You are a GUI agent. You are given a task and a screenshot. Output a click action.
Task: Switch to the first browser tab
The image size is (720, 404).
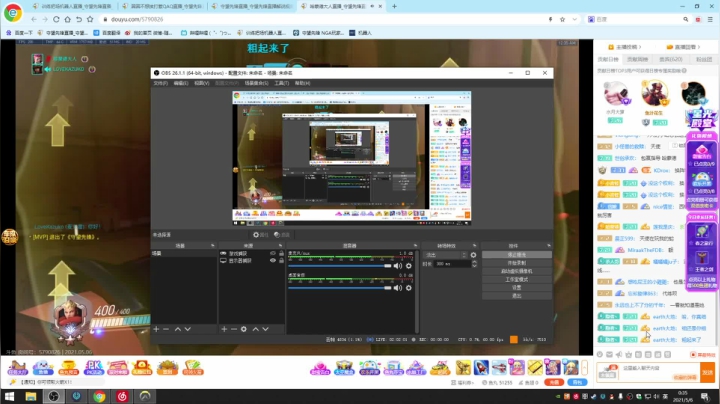[x=73, y=6]
